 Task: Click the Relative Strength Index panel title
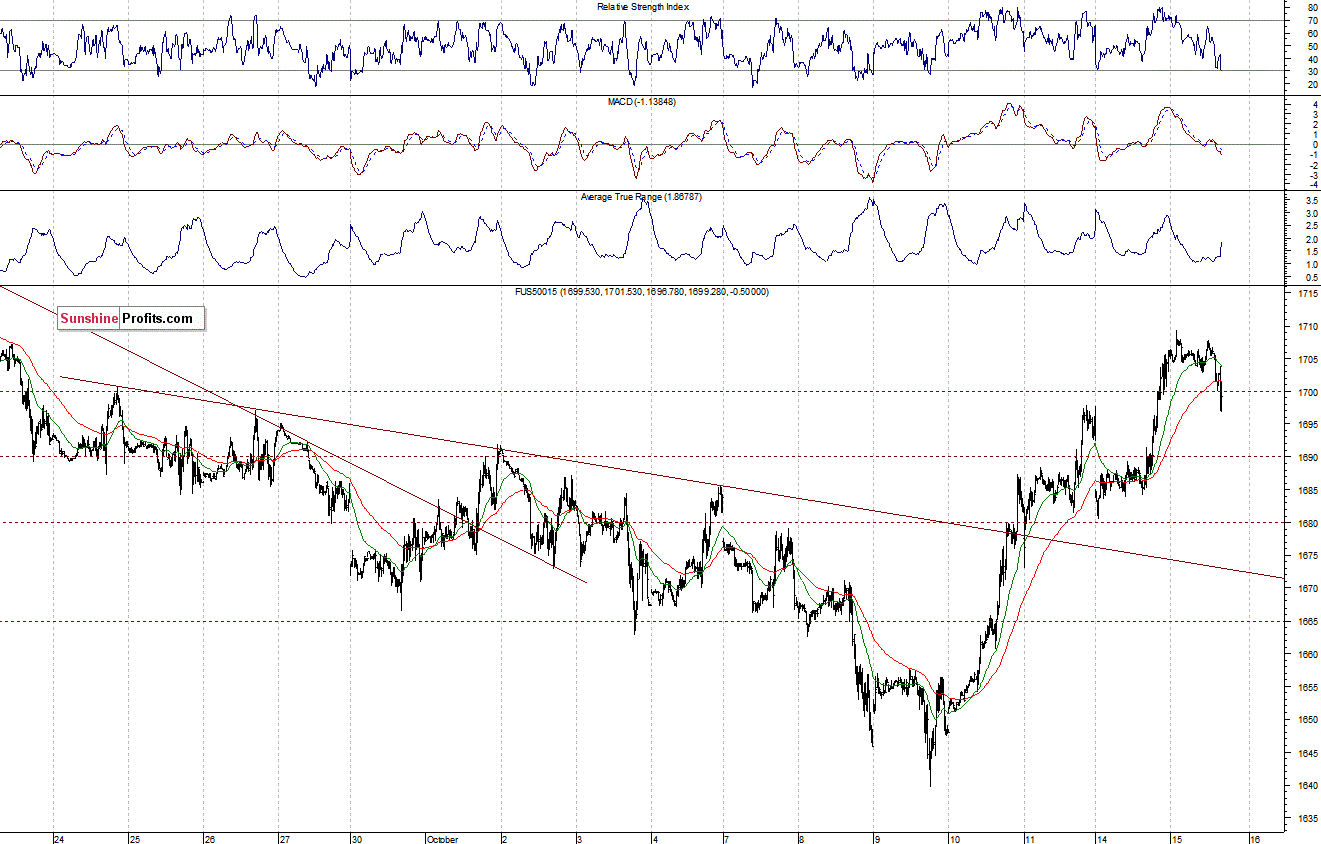pyautogui.click(x=643, y=7)
